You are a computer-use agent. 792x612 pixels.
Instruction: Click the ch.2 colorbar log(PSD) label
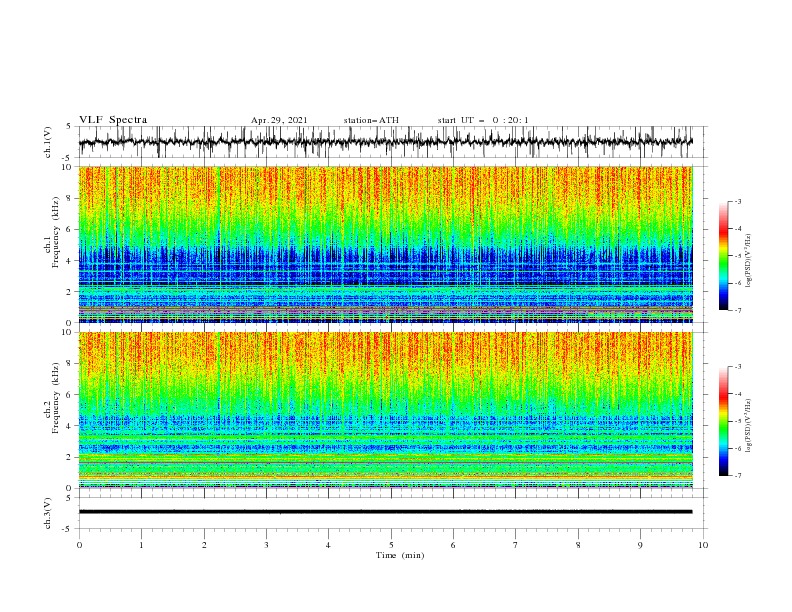coord(749,426)
